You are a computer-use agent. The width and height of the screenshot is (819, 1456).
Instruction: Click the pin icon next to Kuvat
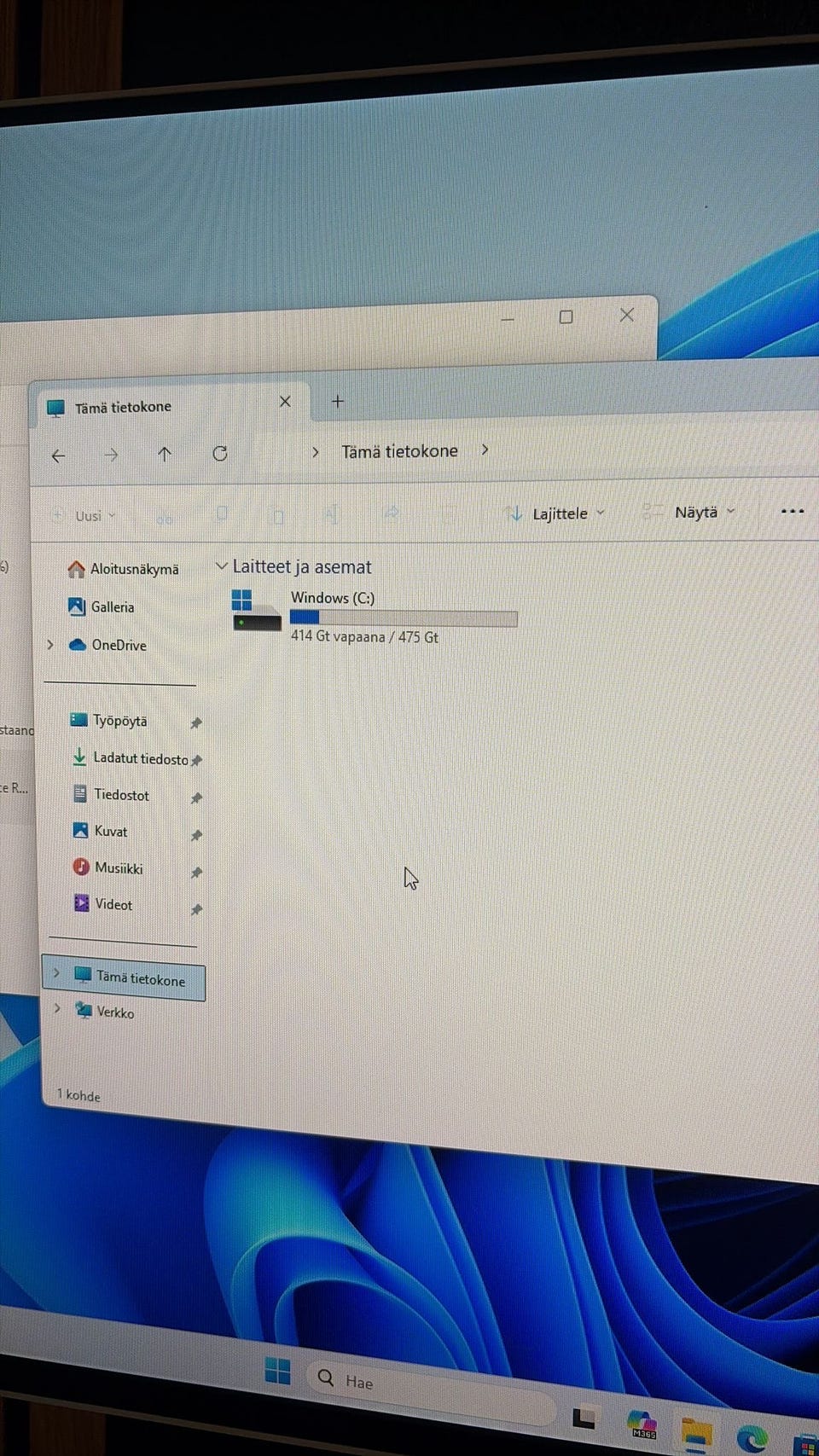(196, 835)
